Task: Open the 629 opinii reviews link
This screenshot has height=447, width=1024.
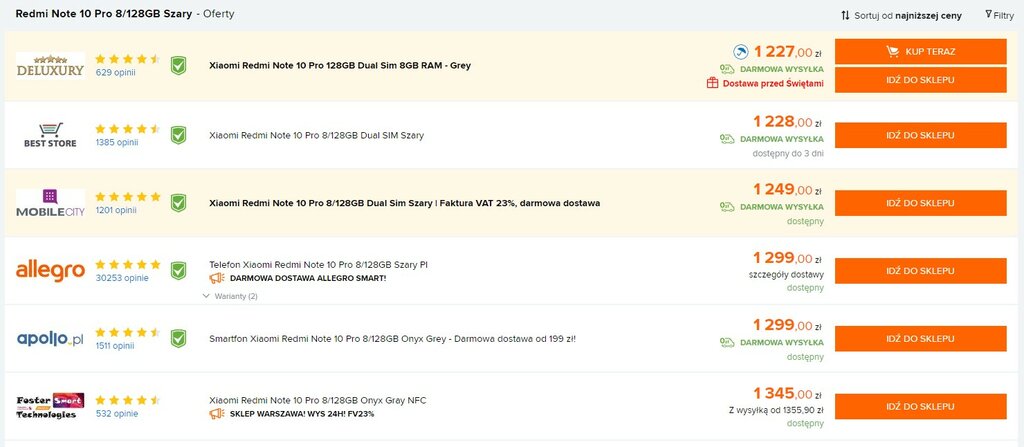Action: pyautogui.click(x=116, y=73)
